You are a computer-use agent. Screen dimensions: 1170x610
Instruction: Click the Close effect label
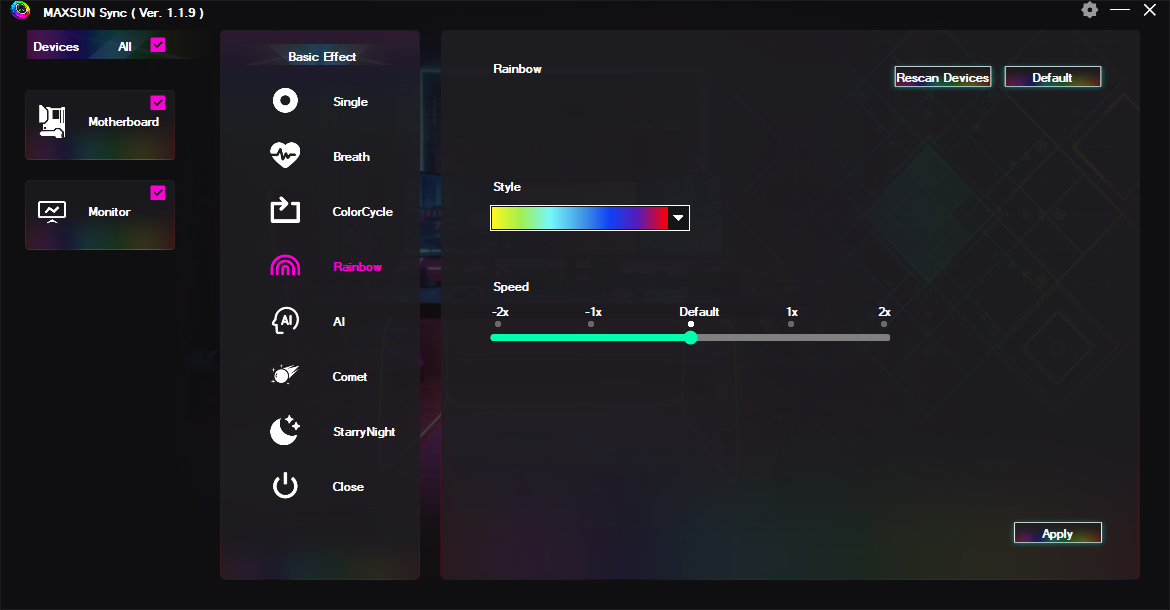click(348, 487)
